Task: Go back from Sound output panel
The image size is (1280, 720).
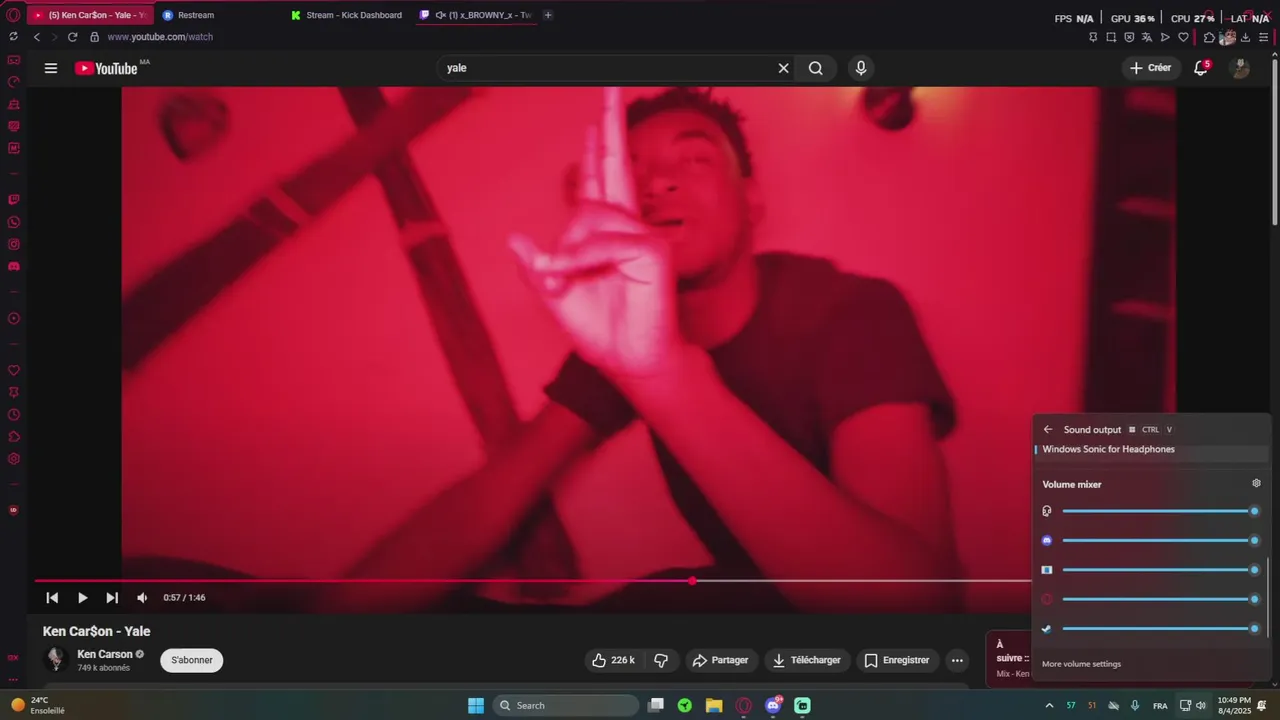Action: 1048,430
